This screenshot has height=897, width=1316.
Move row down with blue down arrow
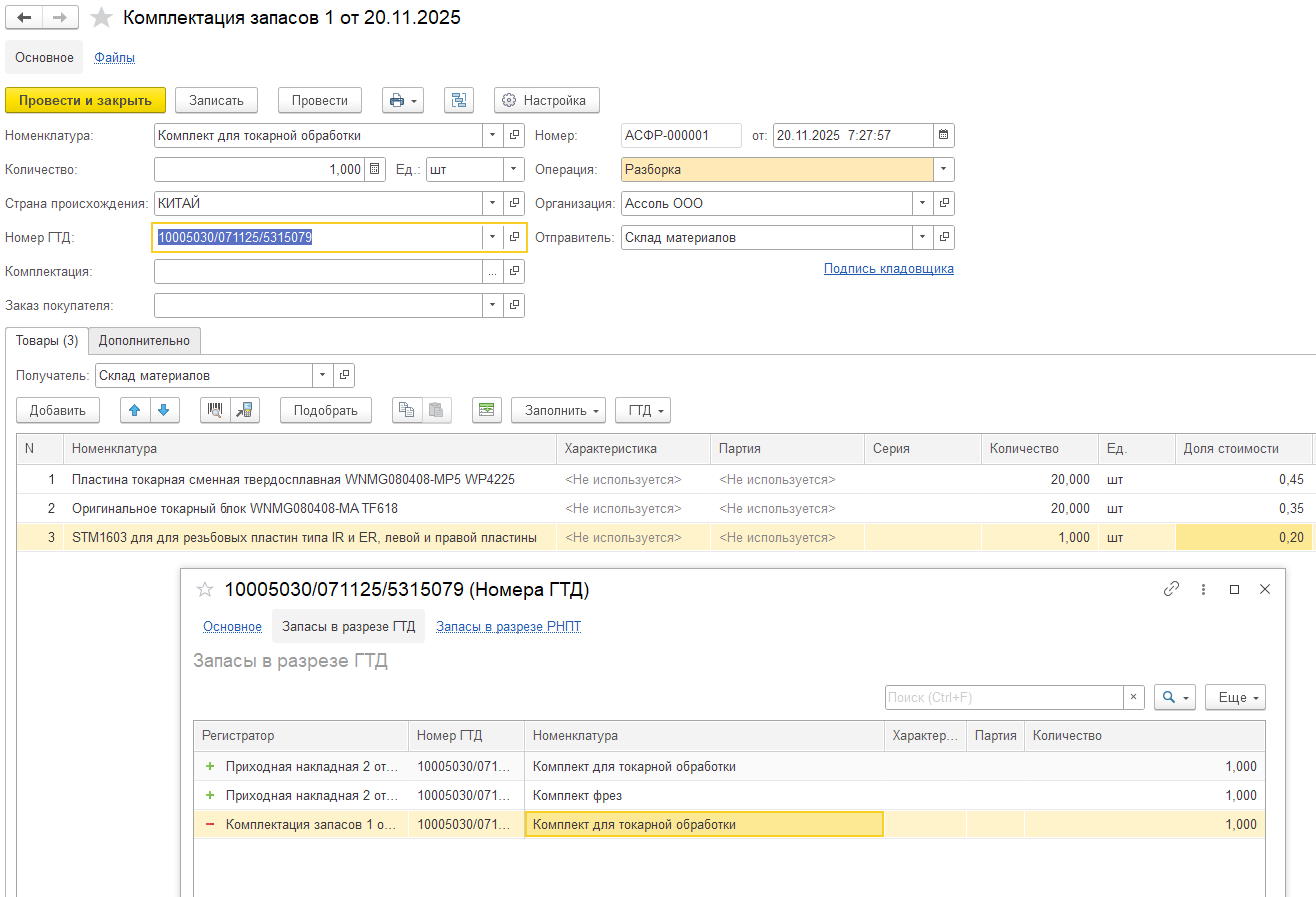[164, 410]
